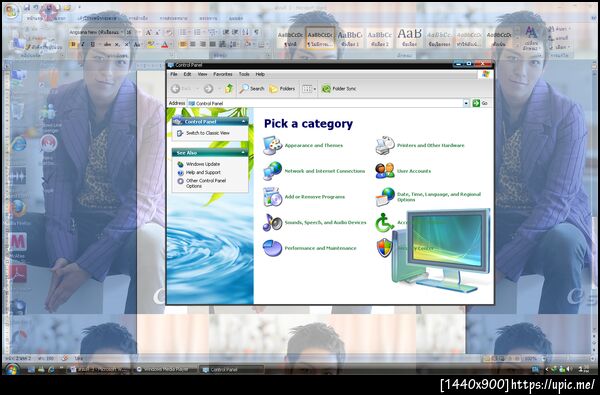Click Sounds, Speech, and Audio Devices text

point(325,222)
